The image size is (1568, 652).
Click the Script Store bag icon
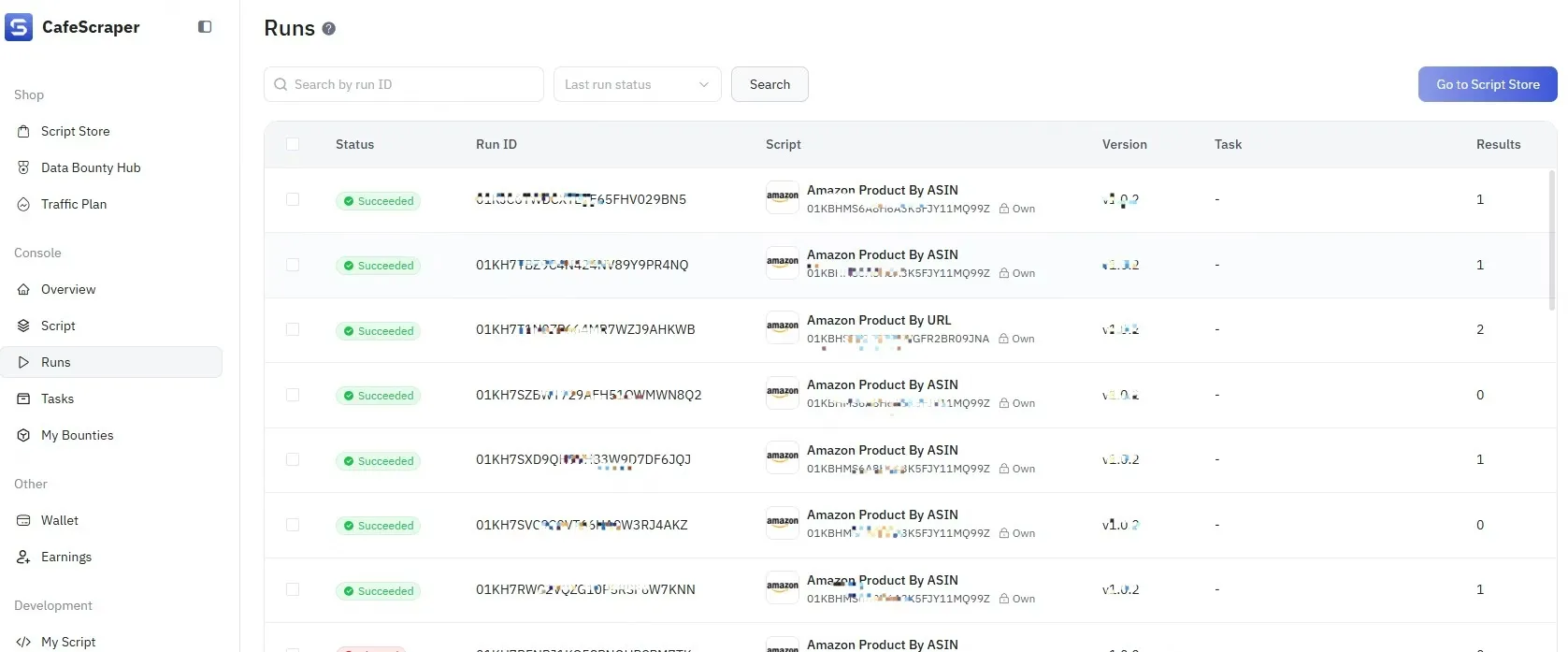[x=23, y=132]
